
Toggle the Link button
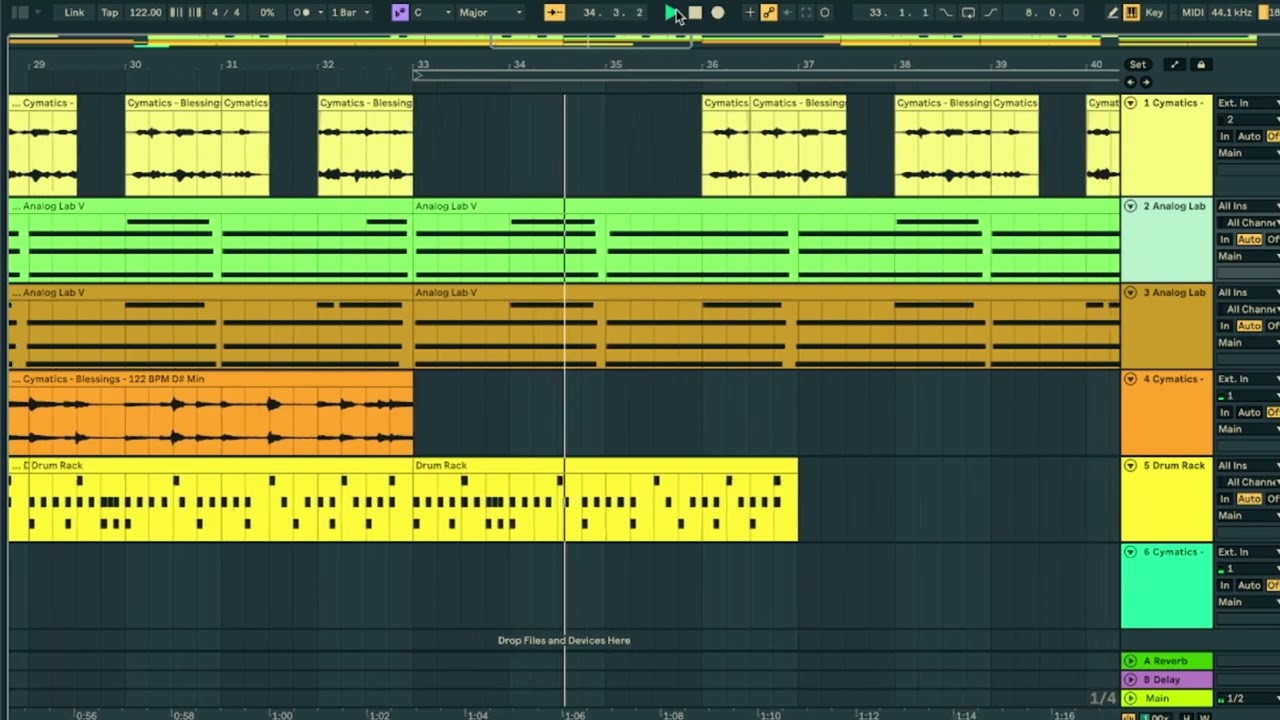[74, 13]
